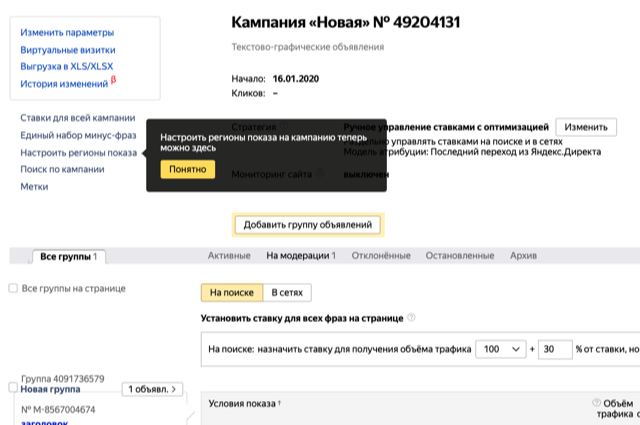Click Добавить группу объявлений button
This screenshot has width=640, height=425.
point(307,225)
